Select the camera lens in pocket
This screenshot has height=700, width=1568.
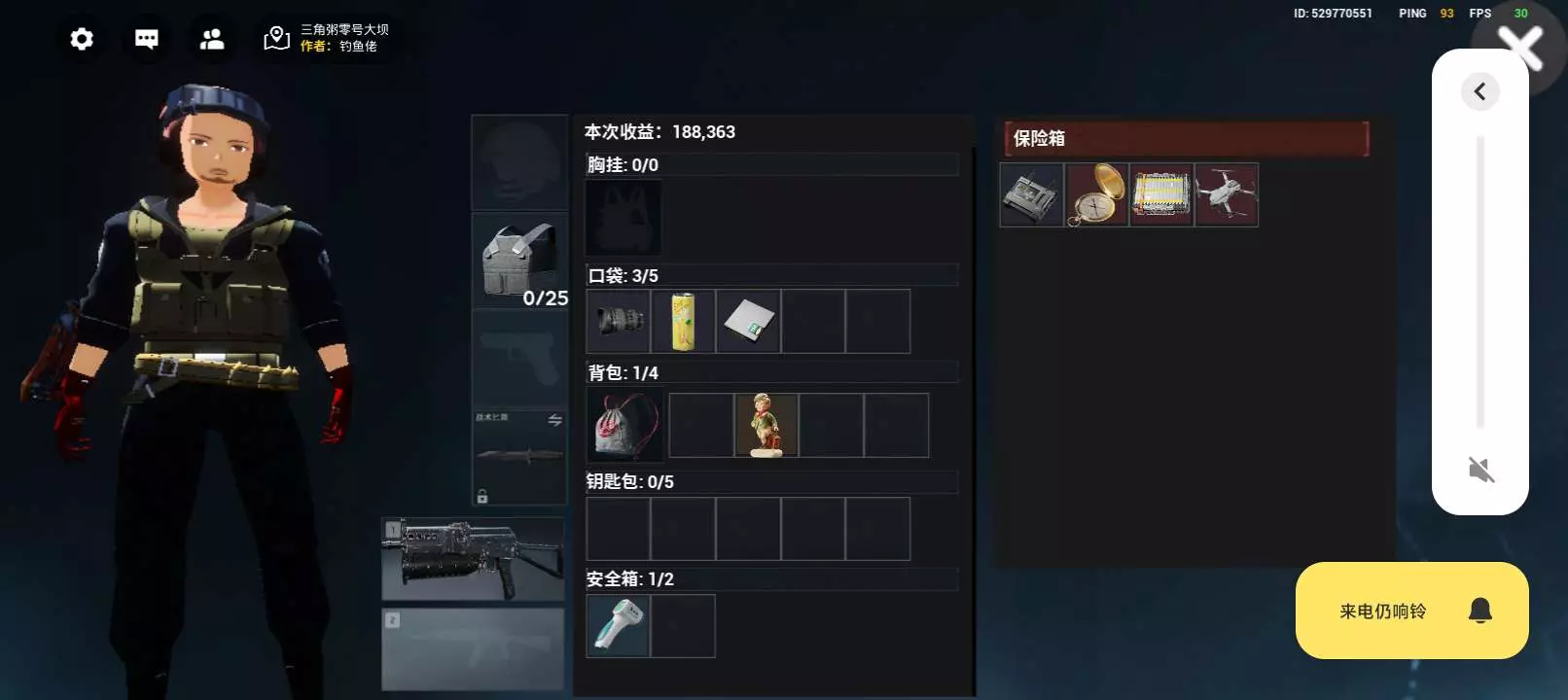click(619, 321)
